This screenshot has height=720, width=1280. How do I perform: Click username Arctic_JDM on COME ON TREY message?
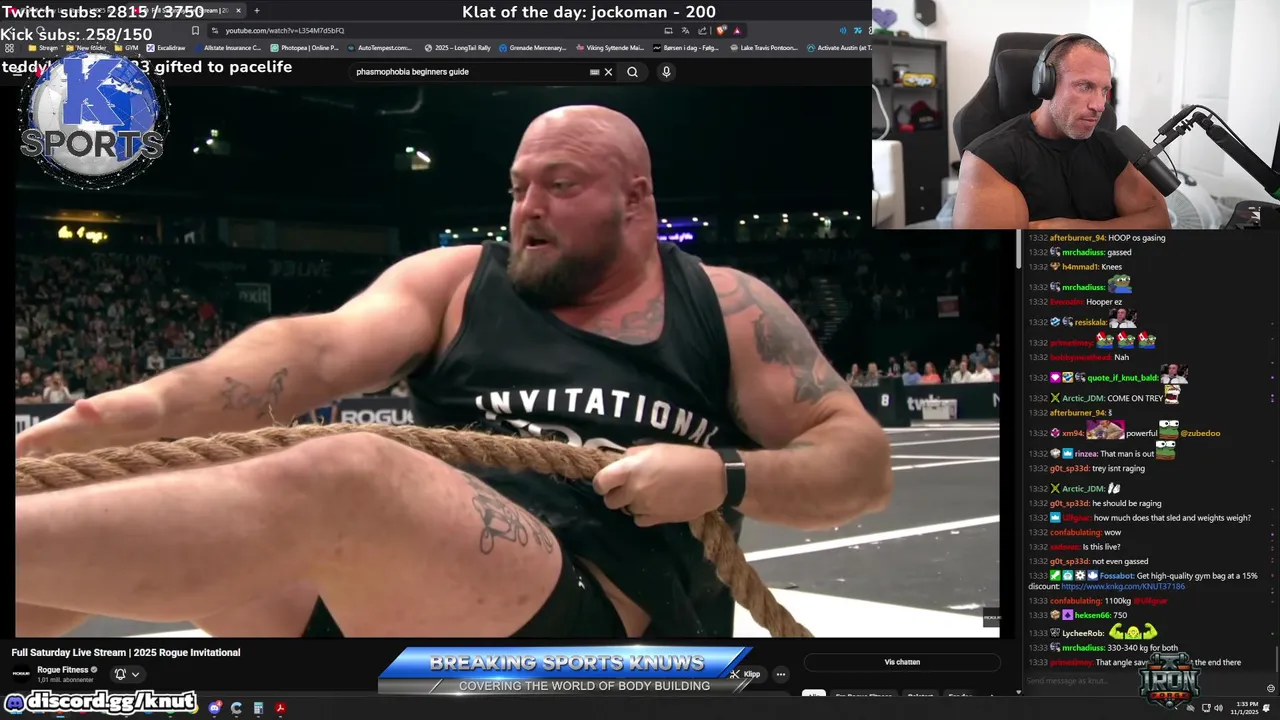(1083, 398)
